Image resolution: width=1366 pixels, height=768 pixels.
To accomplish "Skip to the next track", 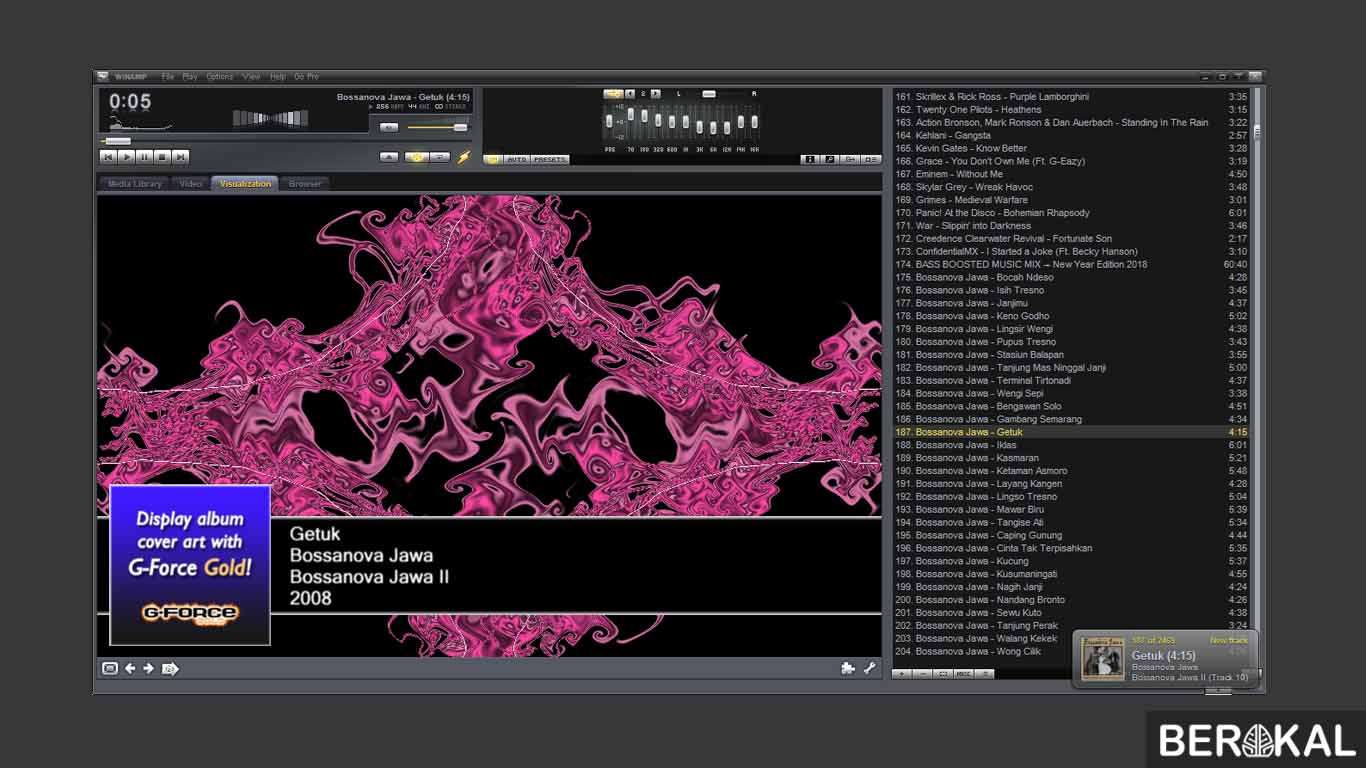I will (180, 157).
